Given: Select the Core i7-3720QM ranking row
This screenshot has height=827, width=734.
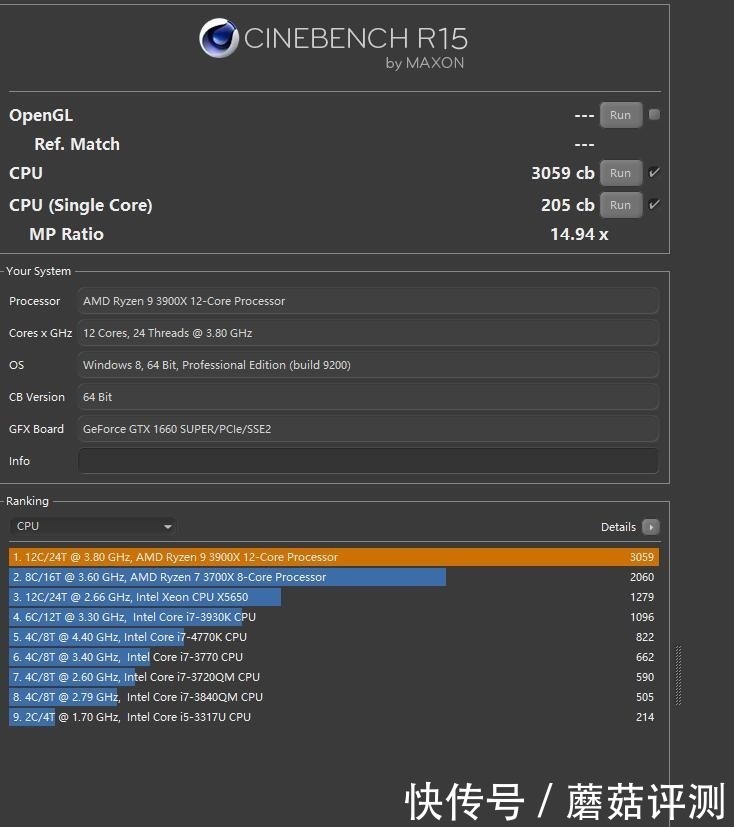Looking at the screenshot, I should 333,677.
